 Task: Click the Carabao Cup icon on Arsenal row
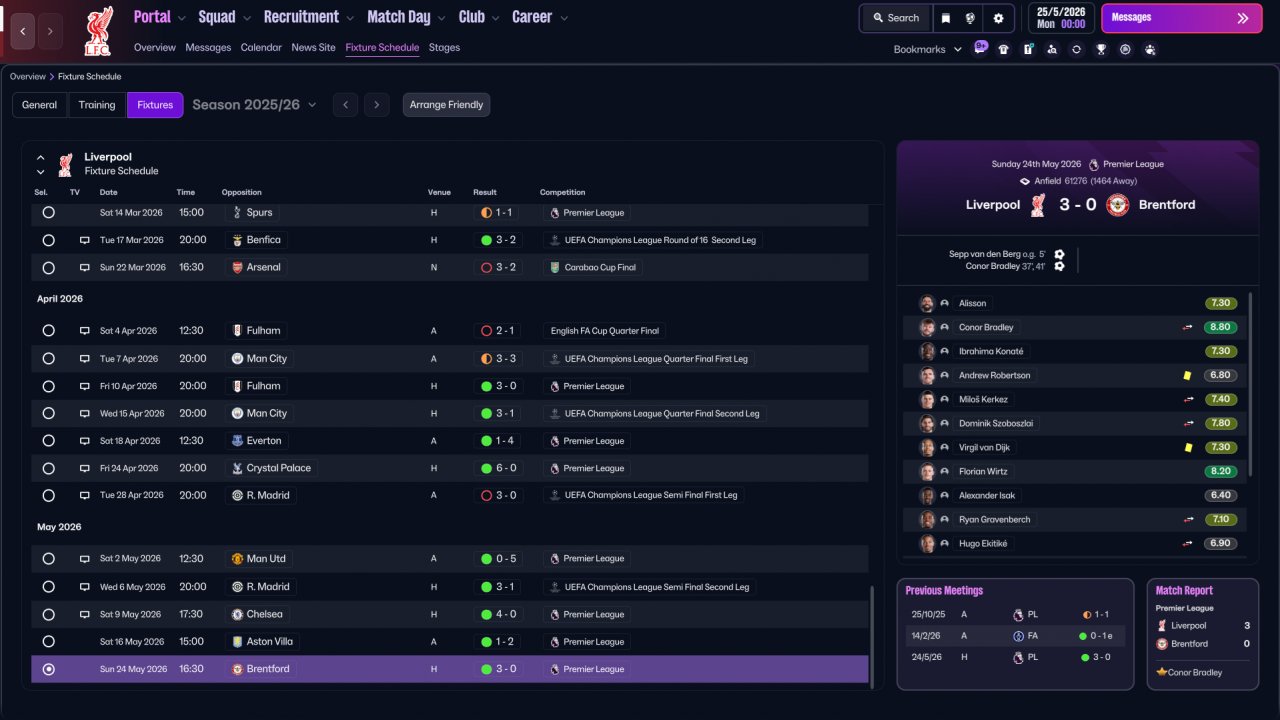click(x=555, y=267)
